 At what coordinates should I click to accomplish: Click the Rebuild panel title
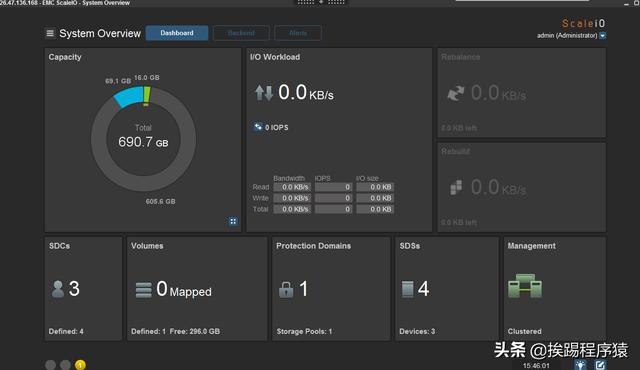(x=456, y=151)
